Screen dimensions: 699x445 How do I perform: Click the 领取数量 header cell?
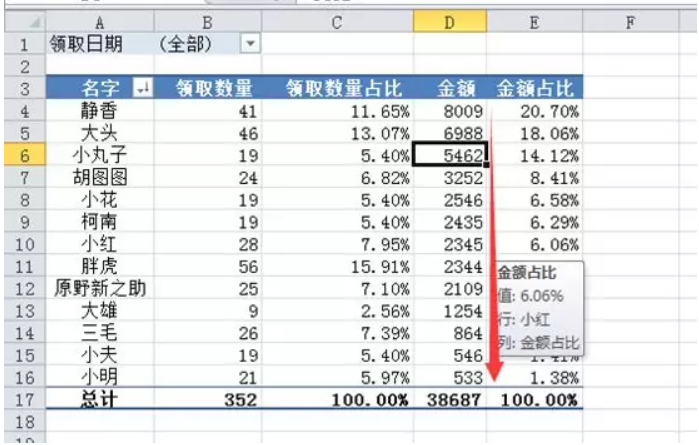208,88
